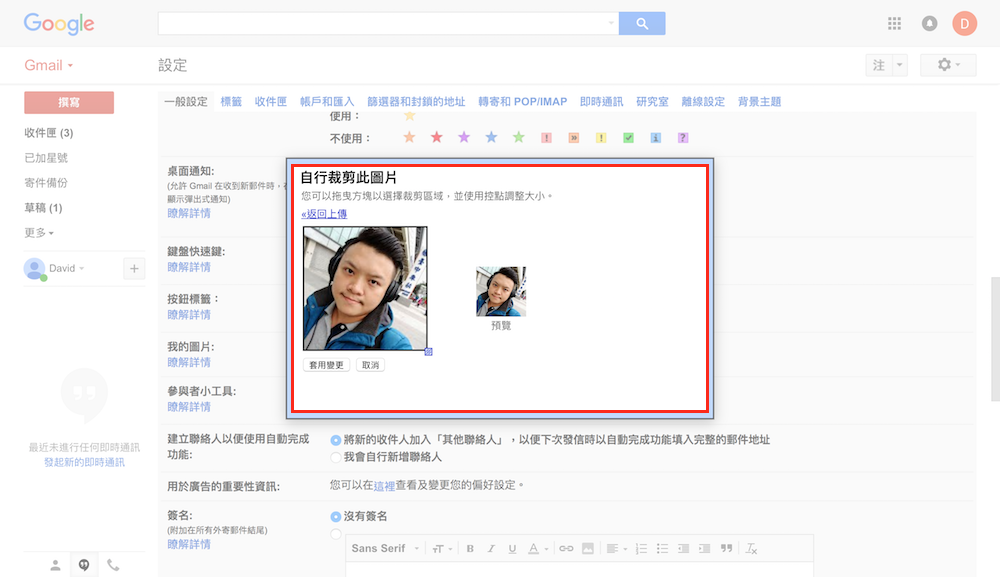Click the «返回上傳 link
The height and width of the screenshot is (577, 1000).
pos(324,214)
